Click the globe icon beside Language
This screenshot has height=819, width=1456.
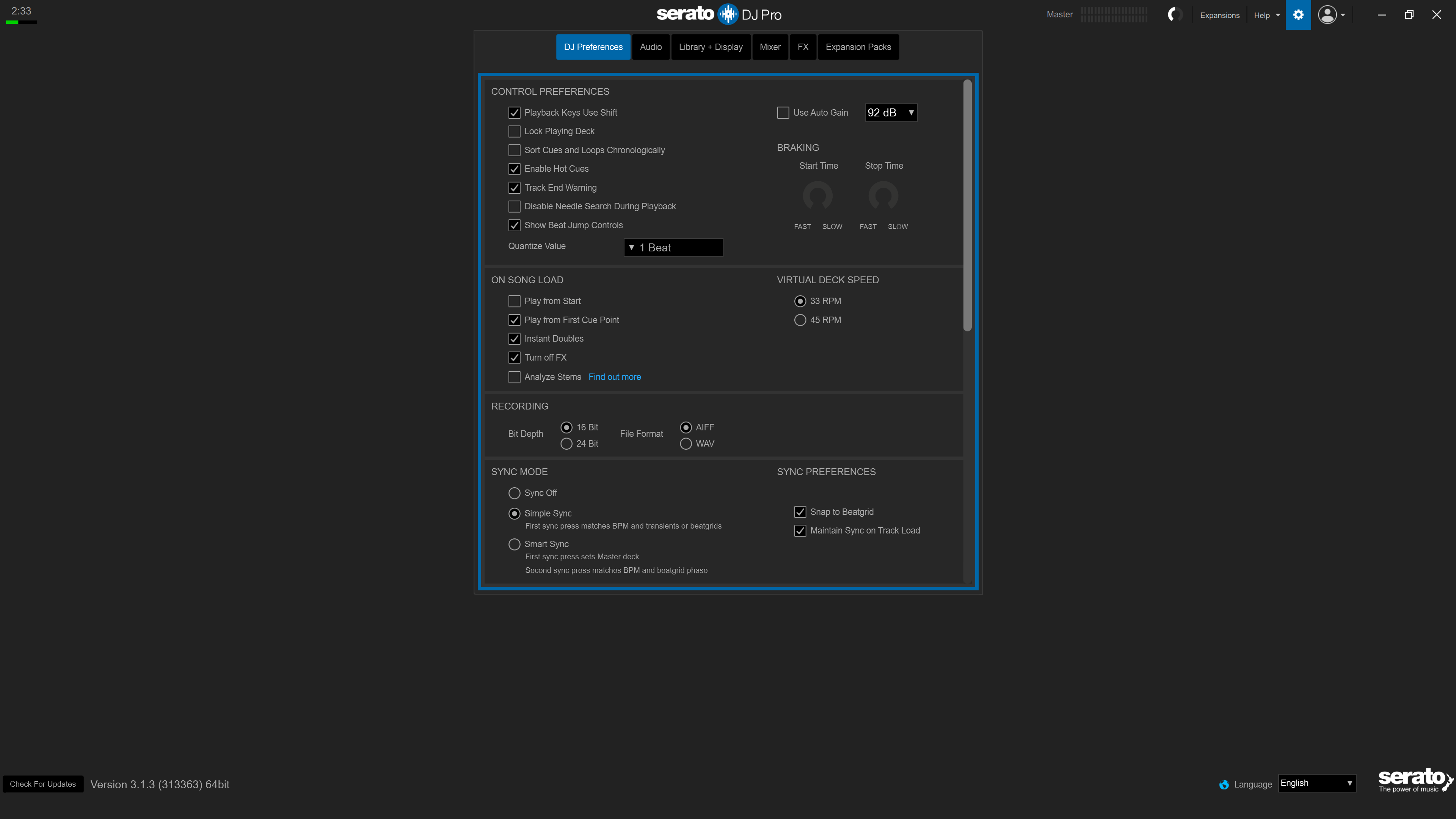tap(1224, 784)
